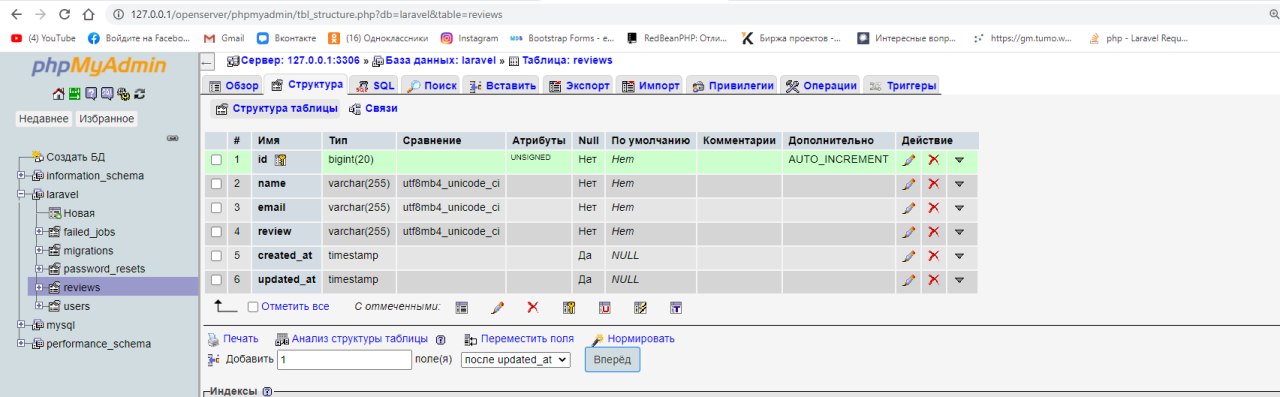Click the index icon for marked columns

(640, 308)
